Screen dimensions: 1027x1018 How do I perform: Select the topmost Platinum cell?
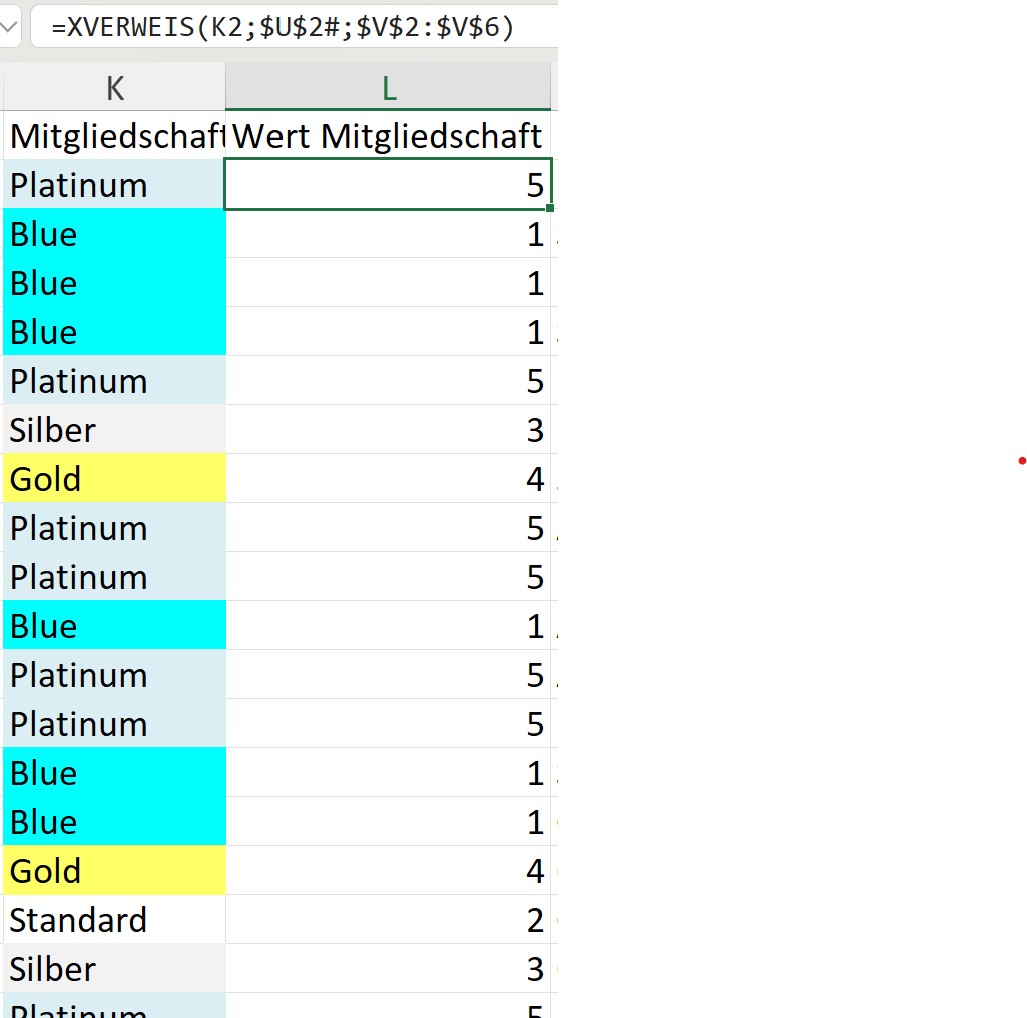[115, 185]
